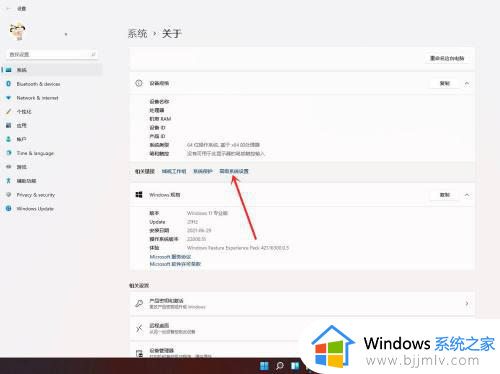
Task: Click the Apps icon in the sidebar
Action: (9, 125)
